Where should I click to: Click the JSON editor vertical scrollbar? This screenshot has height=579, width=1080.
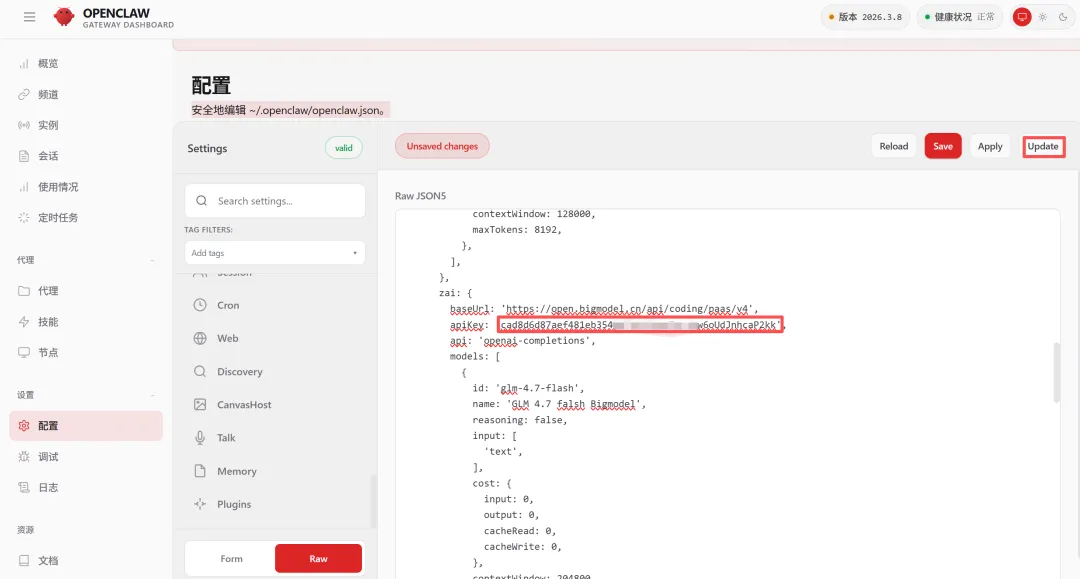pyautogui.click(x=1057, y=372)
